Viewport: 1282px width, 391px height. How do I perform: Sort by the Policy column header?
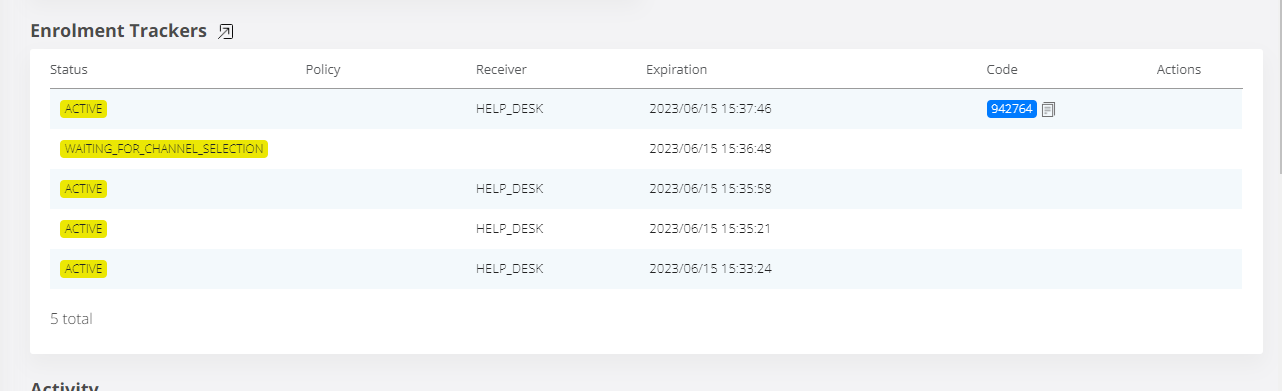323,70
